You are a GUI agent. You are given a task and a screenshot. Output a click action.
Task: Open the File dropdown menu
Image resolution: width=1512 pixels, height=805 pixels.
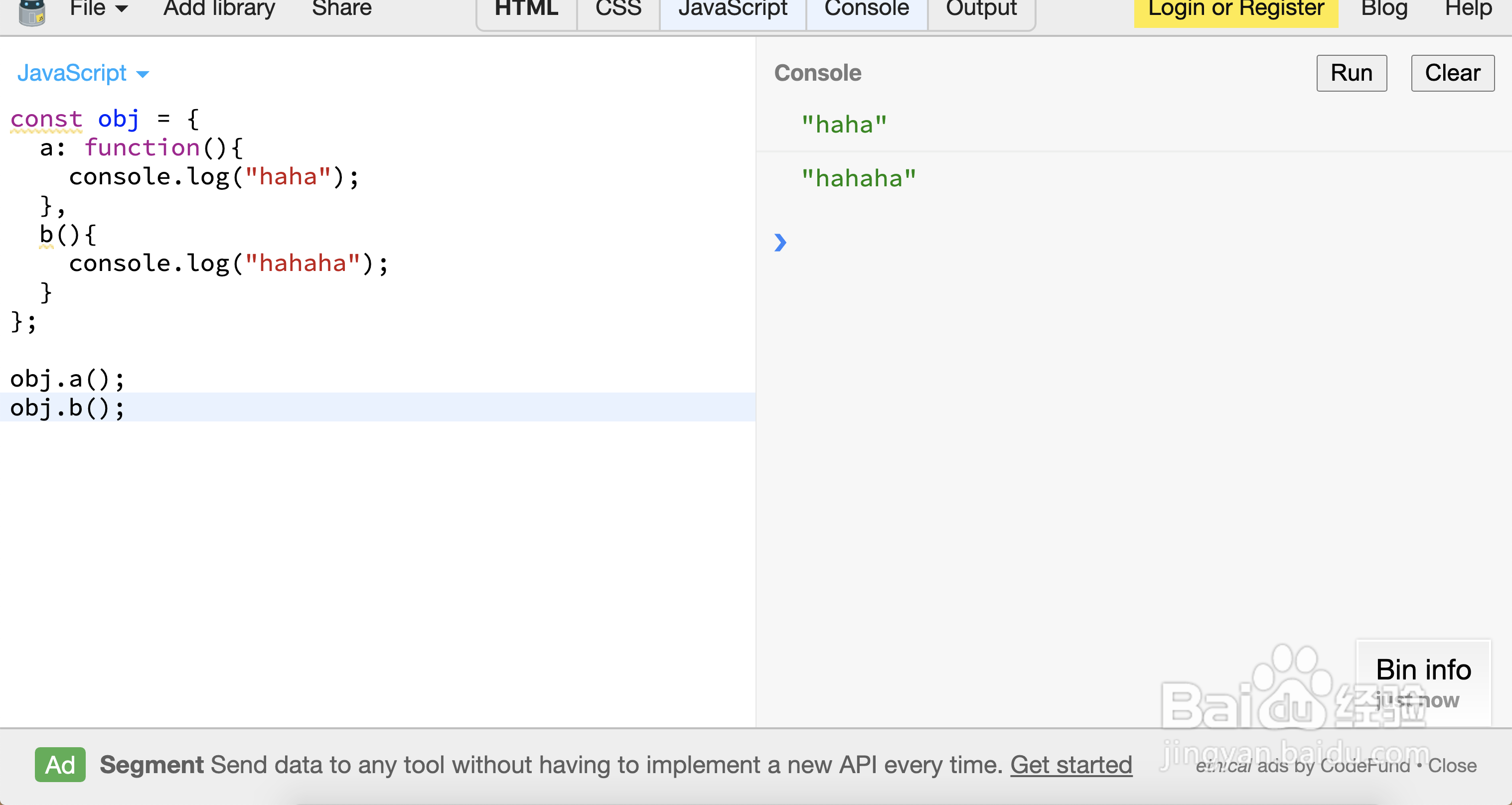click(98, 9)
